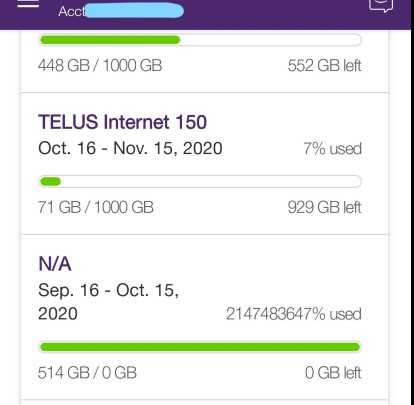Open TELUS Internet 150 usage heading
Viewport: 414px width, 405px height.
(x=122, y=122)
